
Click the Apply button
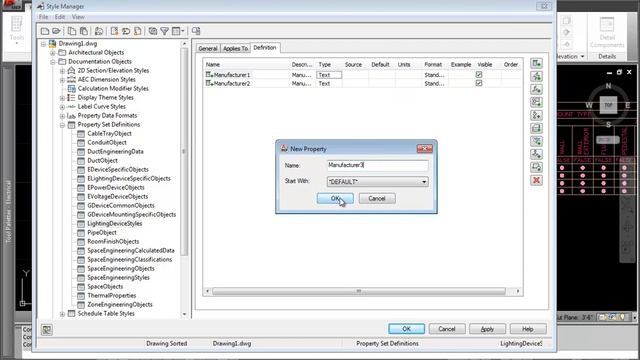[487, 329]
